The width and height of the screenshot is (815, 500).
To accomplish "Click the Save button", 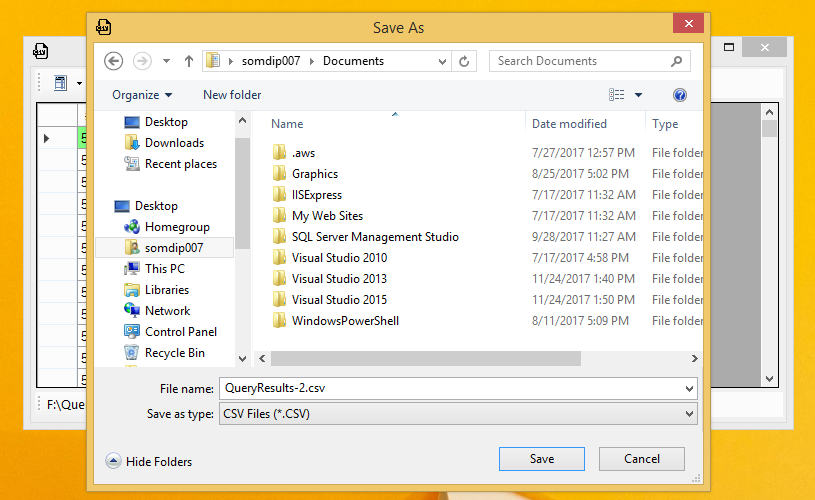I will coord(542,459).
